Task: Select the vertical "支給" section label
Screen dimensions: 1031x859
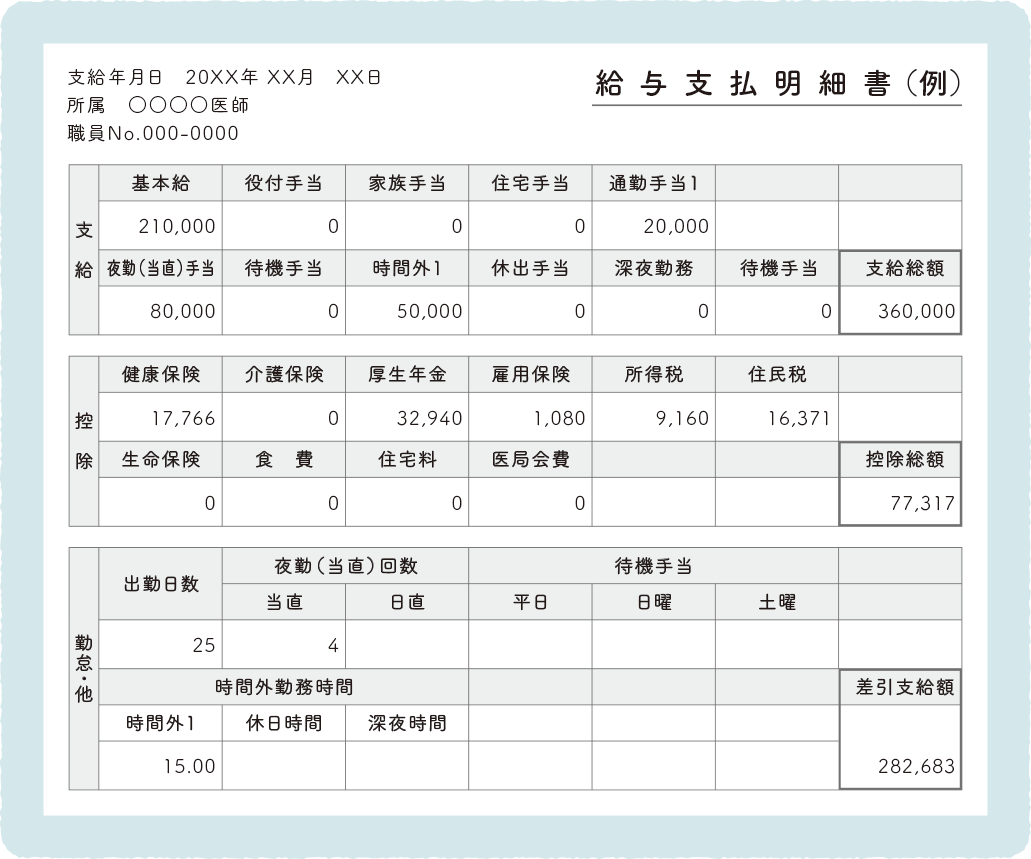Action: (x=84, y=250)
